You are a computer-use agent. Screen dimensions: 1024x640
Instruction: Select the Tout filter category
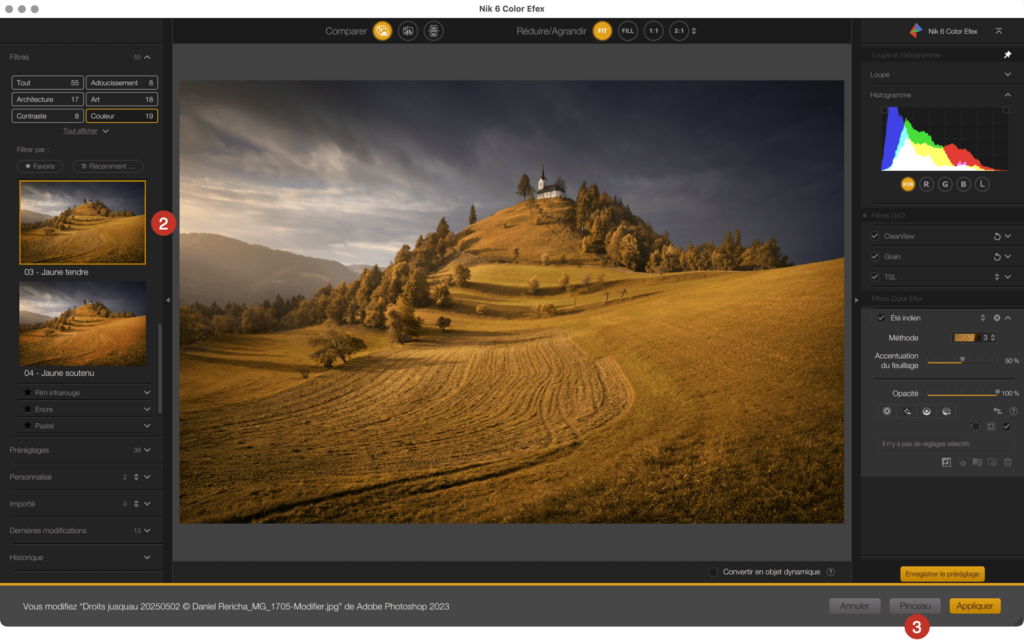click(x=47, y=83)
